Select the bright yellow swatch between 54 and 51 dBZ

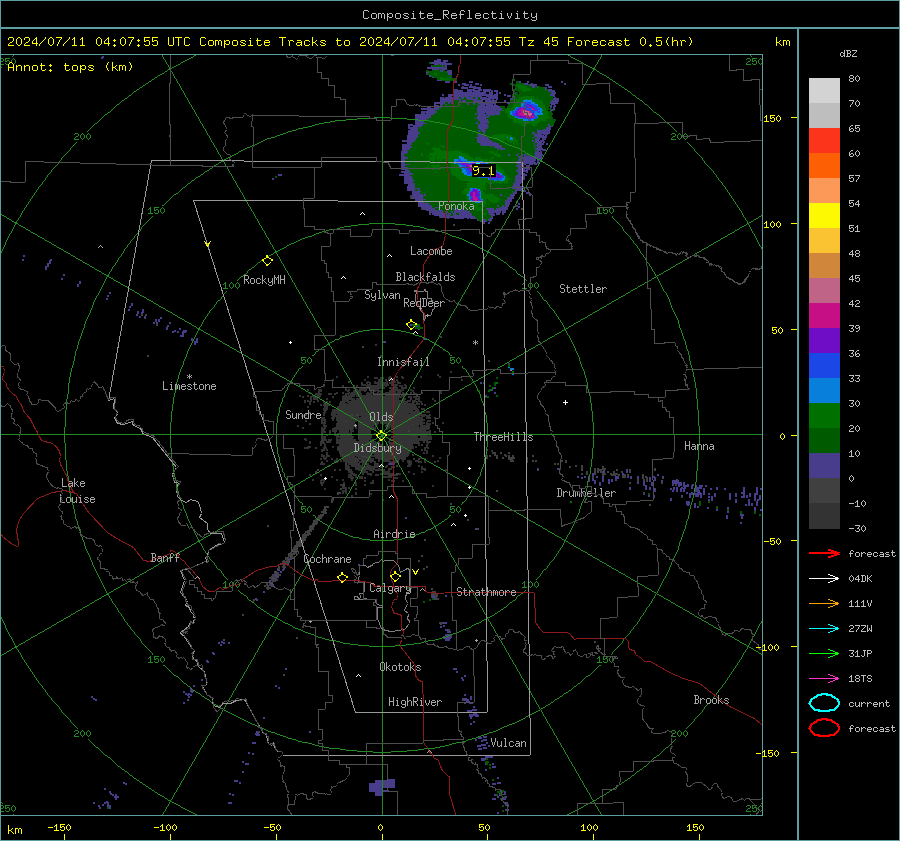pos(824,216)
